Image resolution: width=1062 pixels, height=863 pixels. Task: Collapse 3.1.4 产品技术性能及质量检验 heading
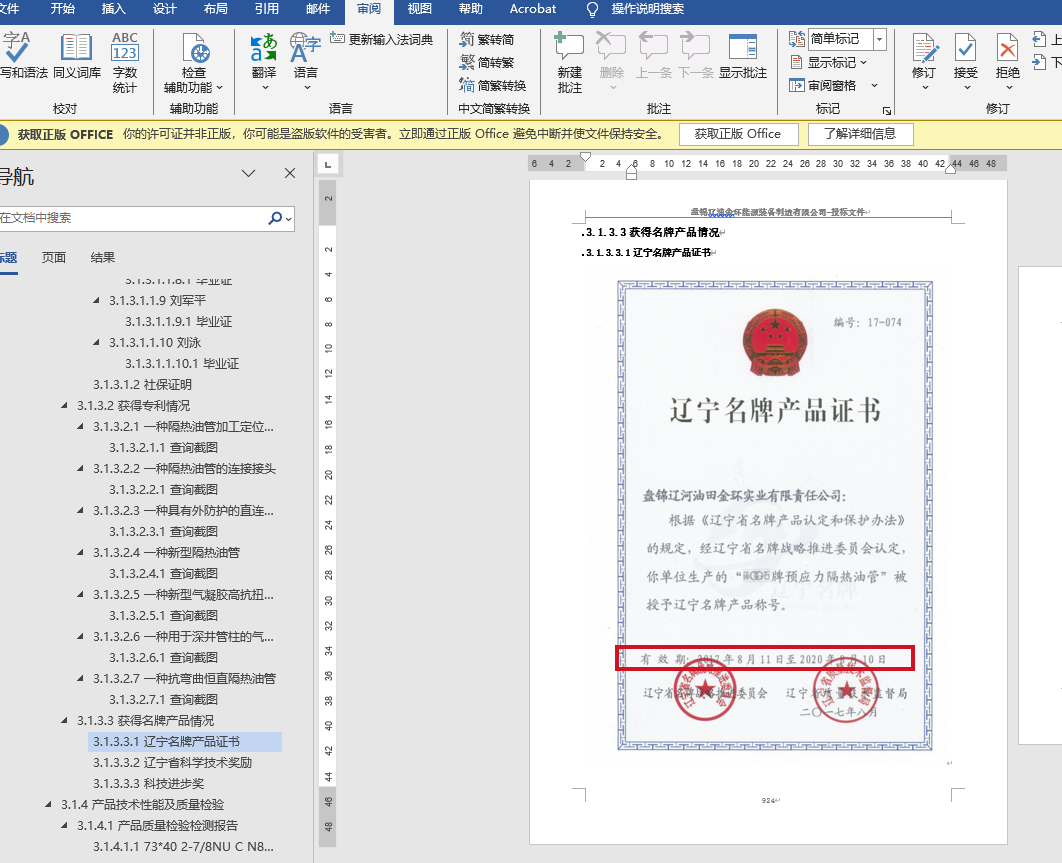[x=48, y=805]
